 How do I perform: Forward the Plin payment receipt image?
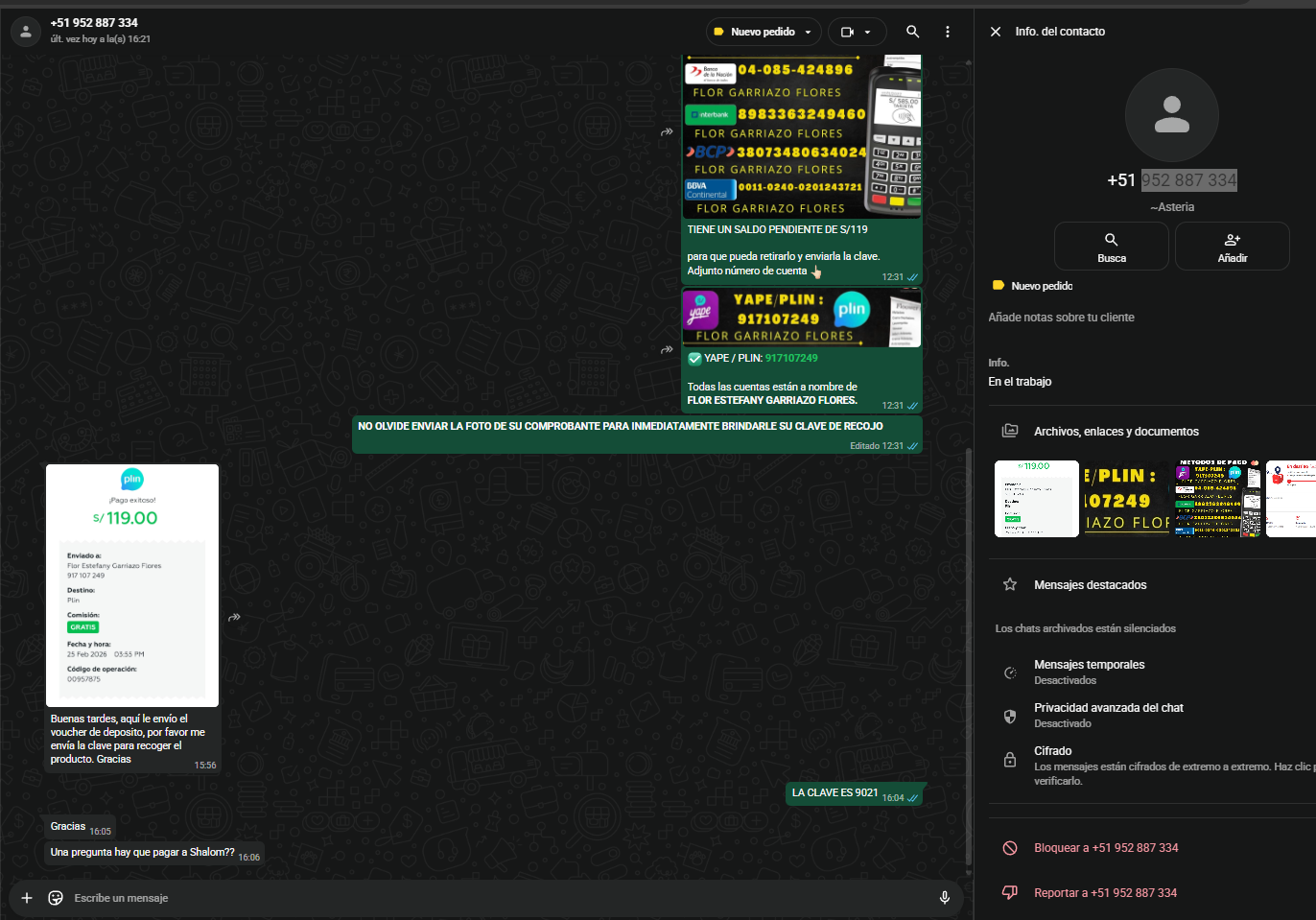pos(234,617)
